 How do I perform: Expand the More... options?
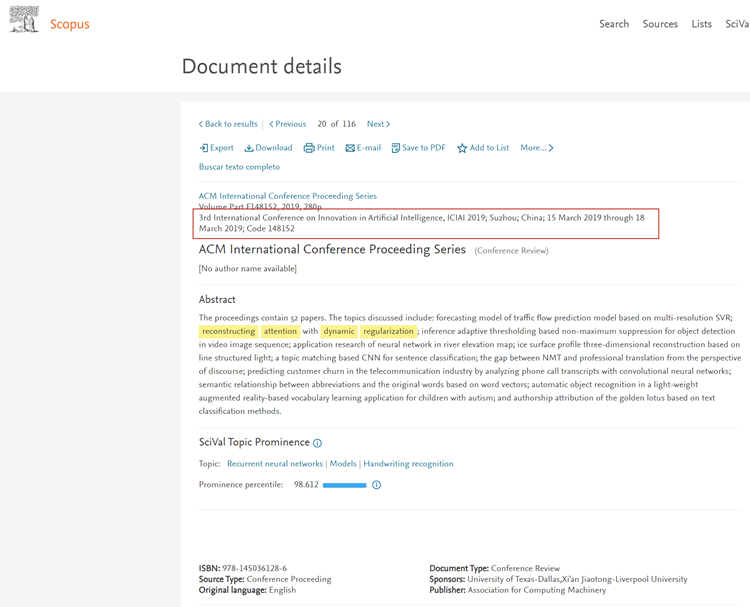(537, 148)
